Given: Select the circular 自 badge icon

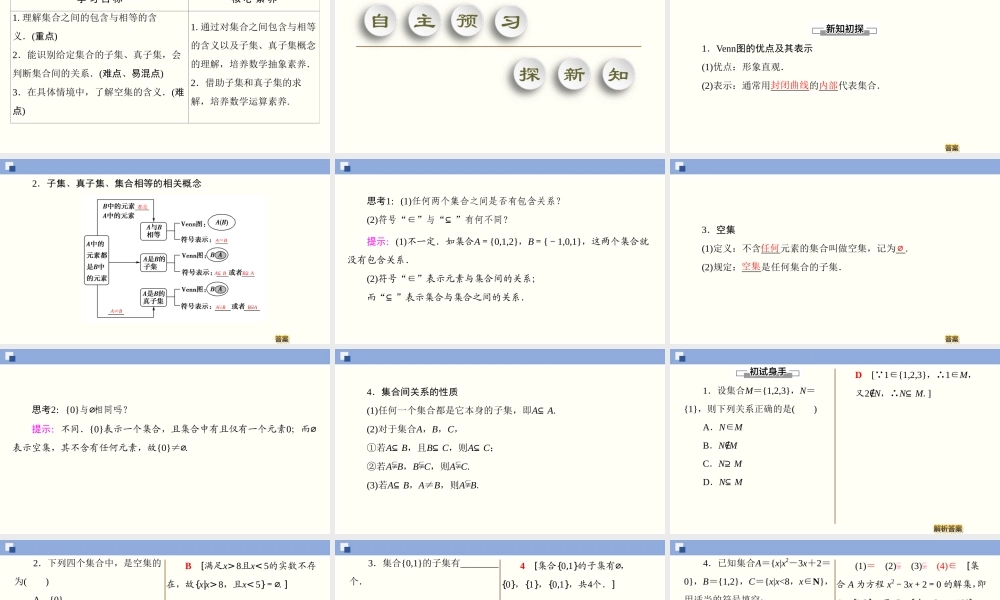Looking at the screenshot, I should tap(378, 21).
